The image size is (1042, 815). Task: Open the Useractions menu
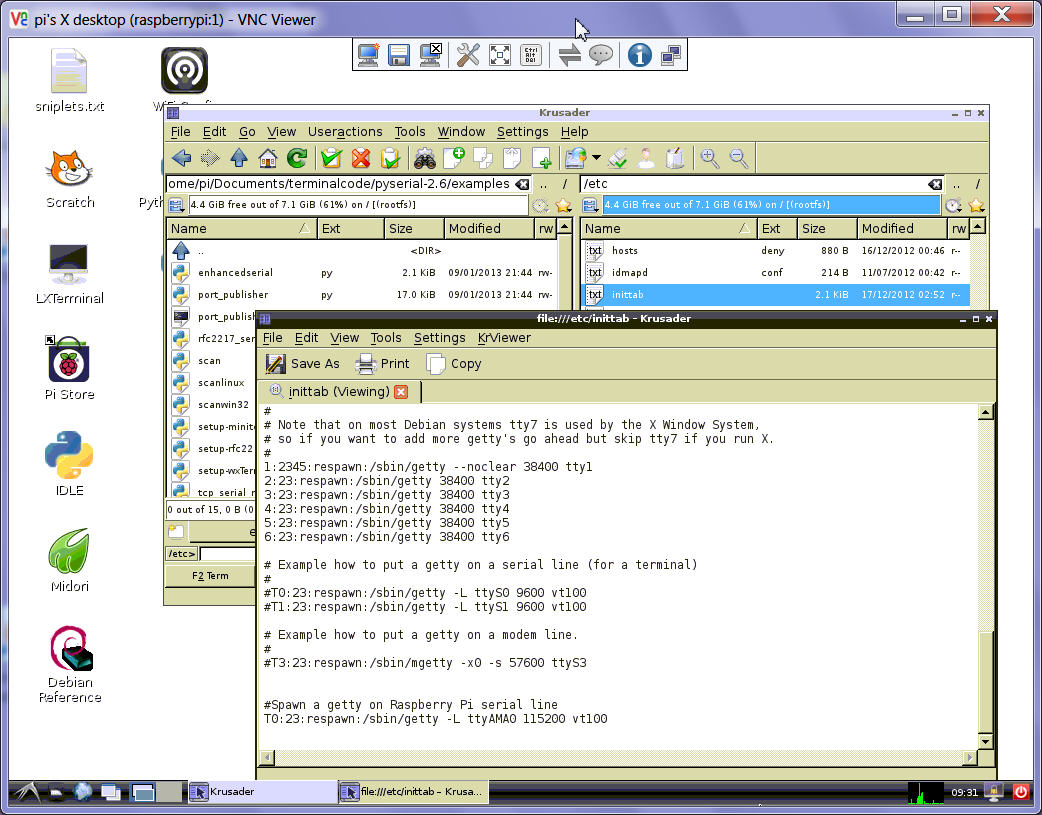pyautogui.click(x=345, y=131)
